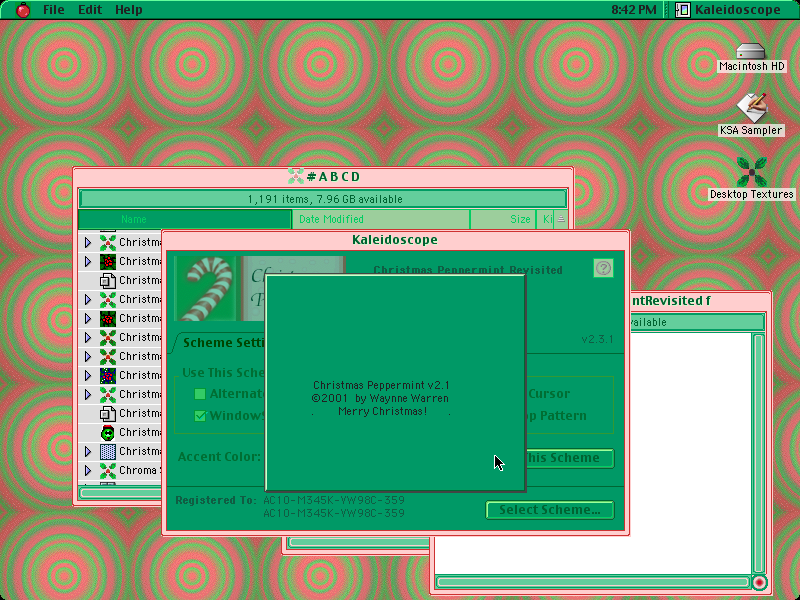The height and width of the screenshot is (600, 800).
Task: Sort the #ABCD list by Size column
Action: (x=503, y=219)
